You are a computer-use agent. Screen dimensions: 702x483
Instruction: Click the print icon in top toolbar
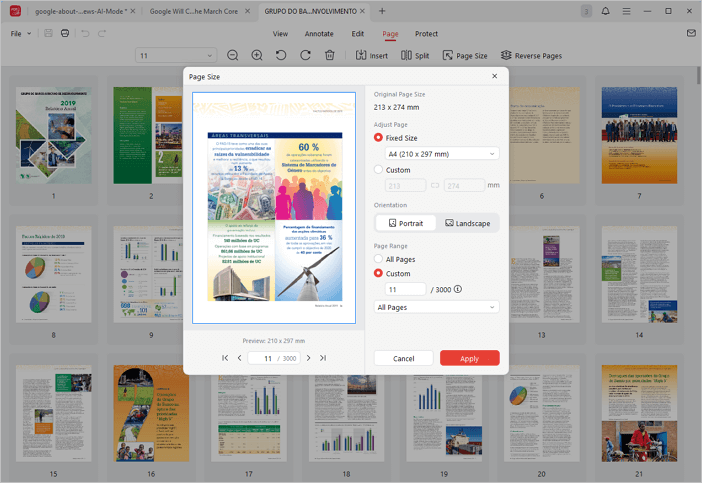point(65,34)
